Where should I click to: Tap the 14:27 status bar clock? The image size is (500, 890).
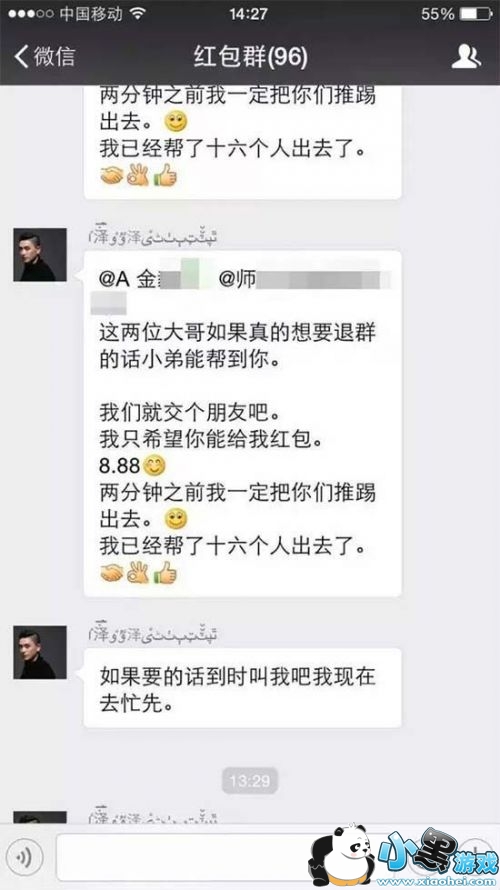tap(248, 14)
